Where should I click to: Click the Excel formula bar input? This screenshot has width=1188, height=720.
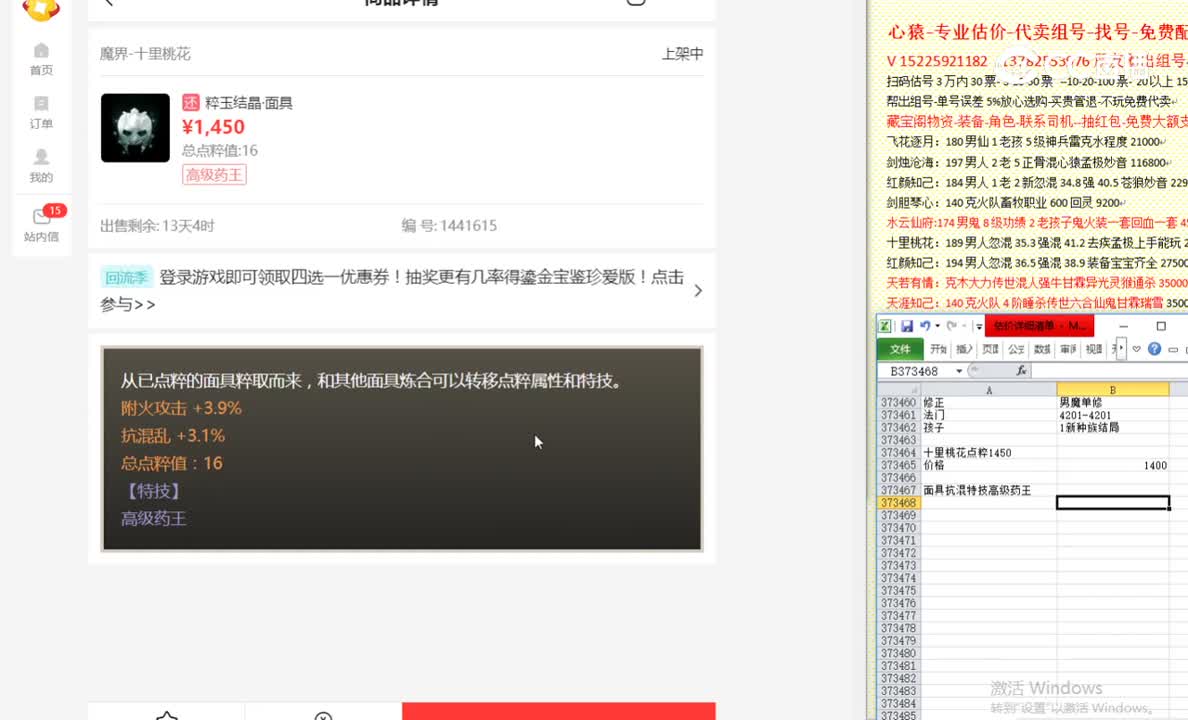click(x=1109, y=371)
